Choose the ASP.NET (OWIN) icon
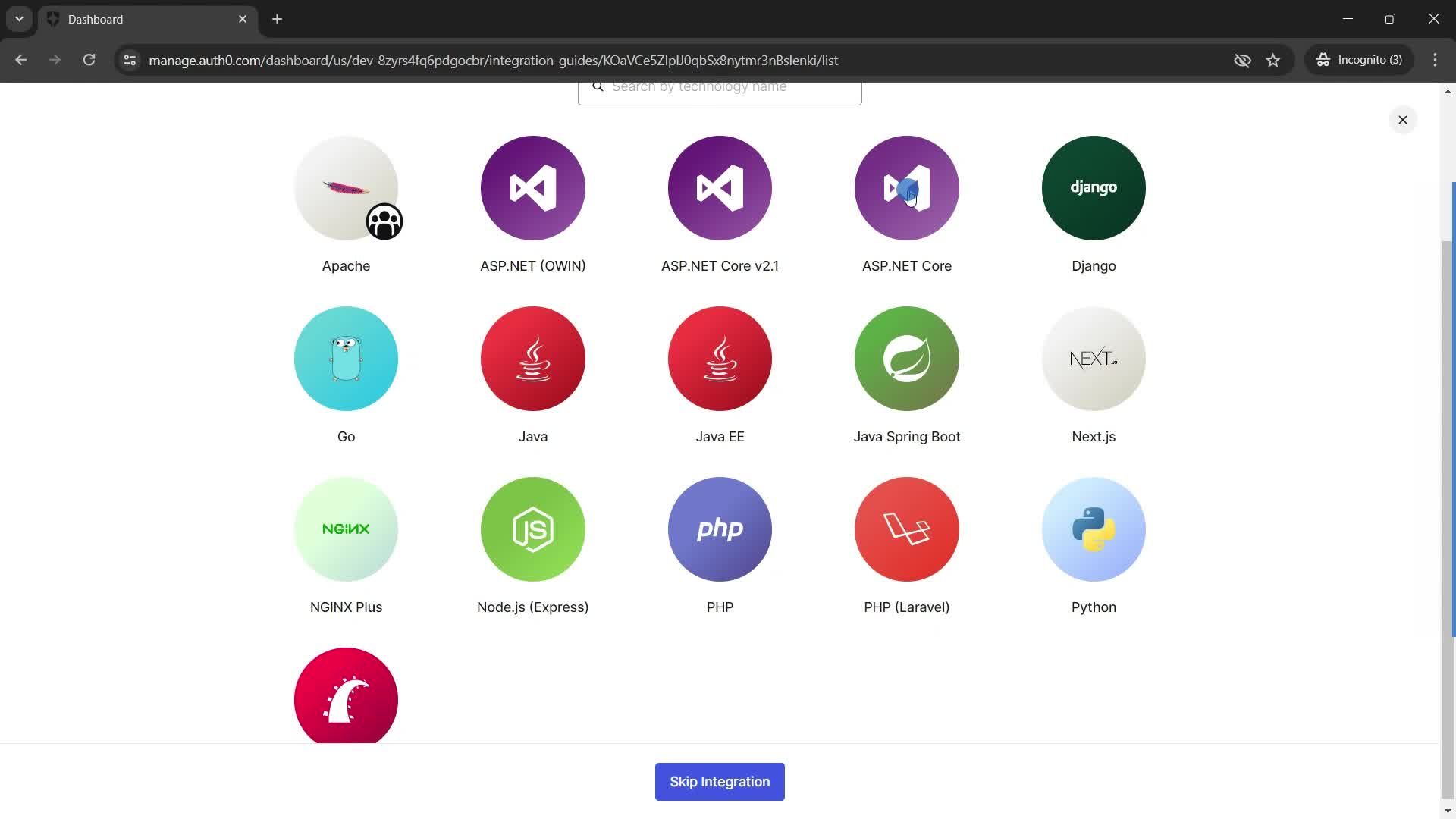1456x819 pixels. coord(533,188)
